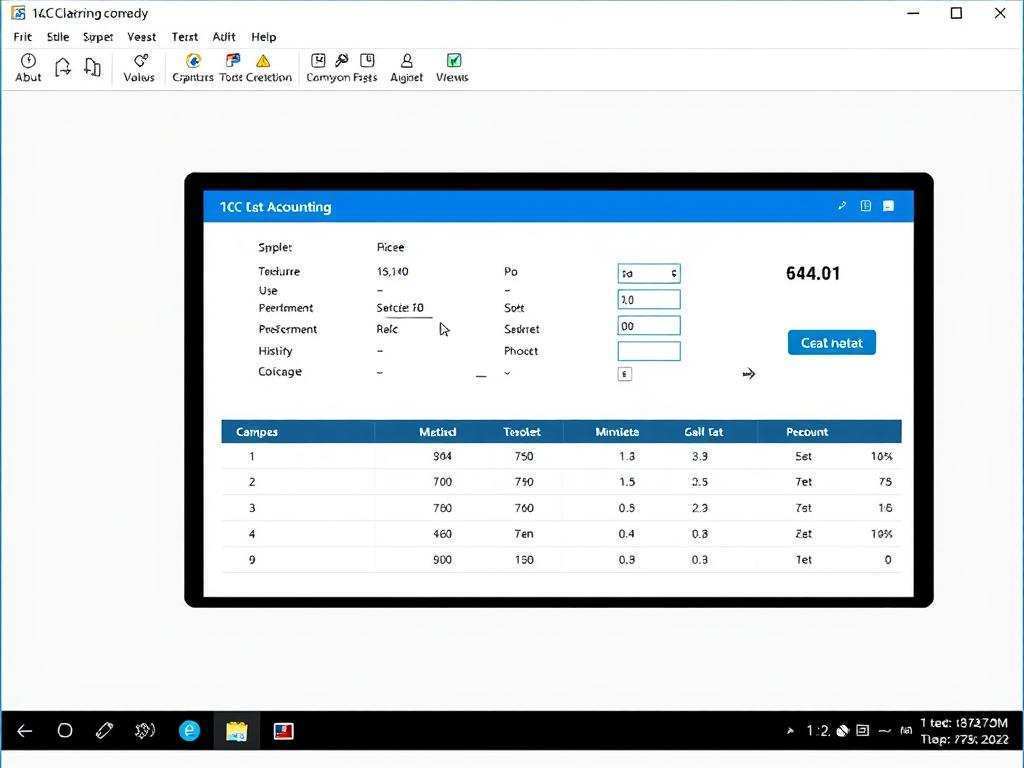Viewport: 1024px width, 768px height.
Task: Open the Edge browser in taskbar
Action: (x=189, y=731)
